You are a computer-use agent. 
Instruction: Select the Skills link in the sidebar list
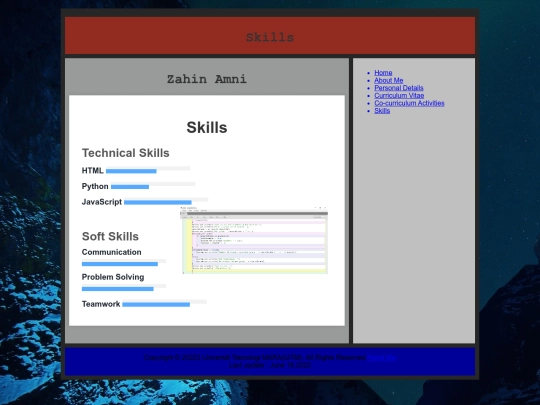(382, 111)
